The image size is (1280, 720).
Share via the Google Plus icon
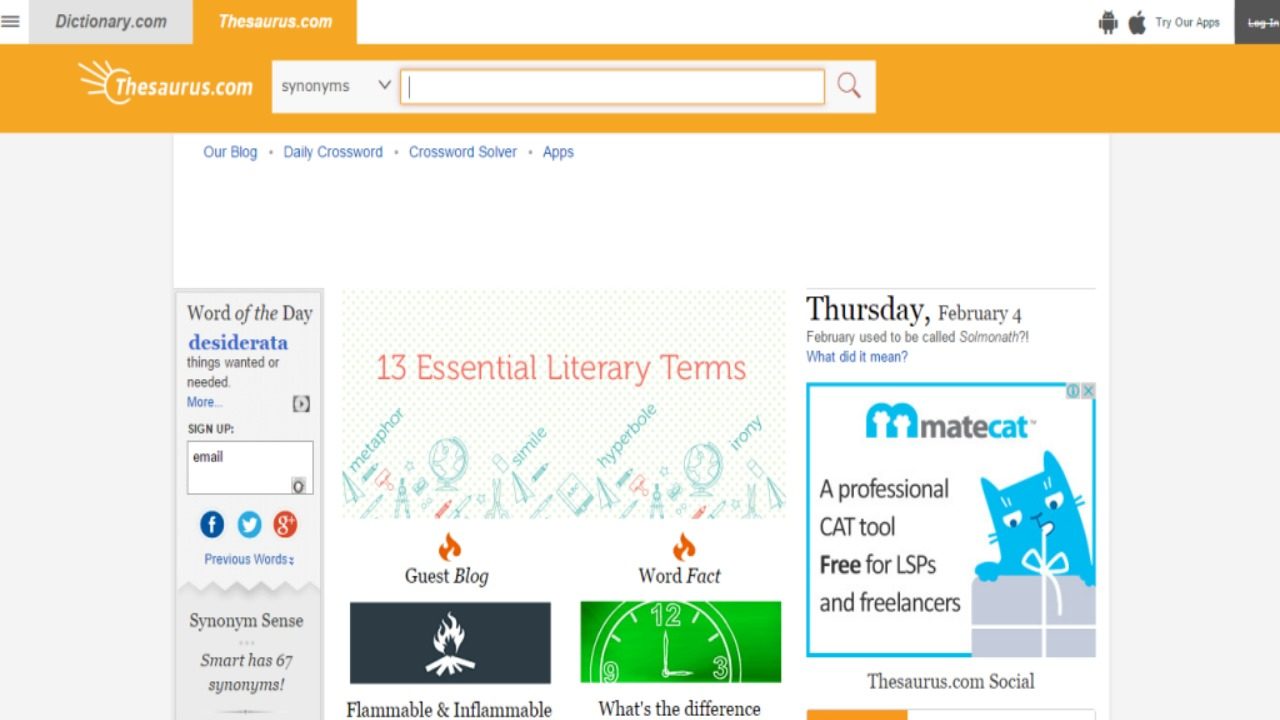pos(286,524)
